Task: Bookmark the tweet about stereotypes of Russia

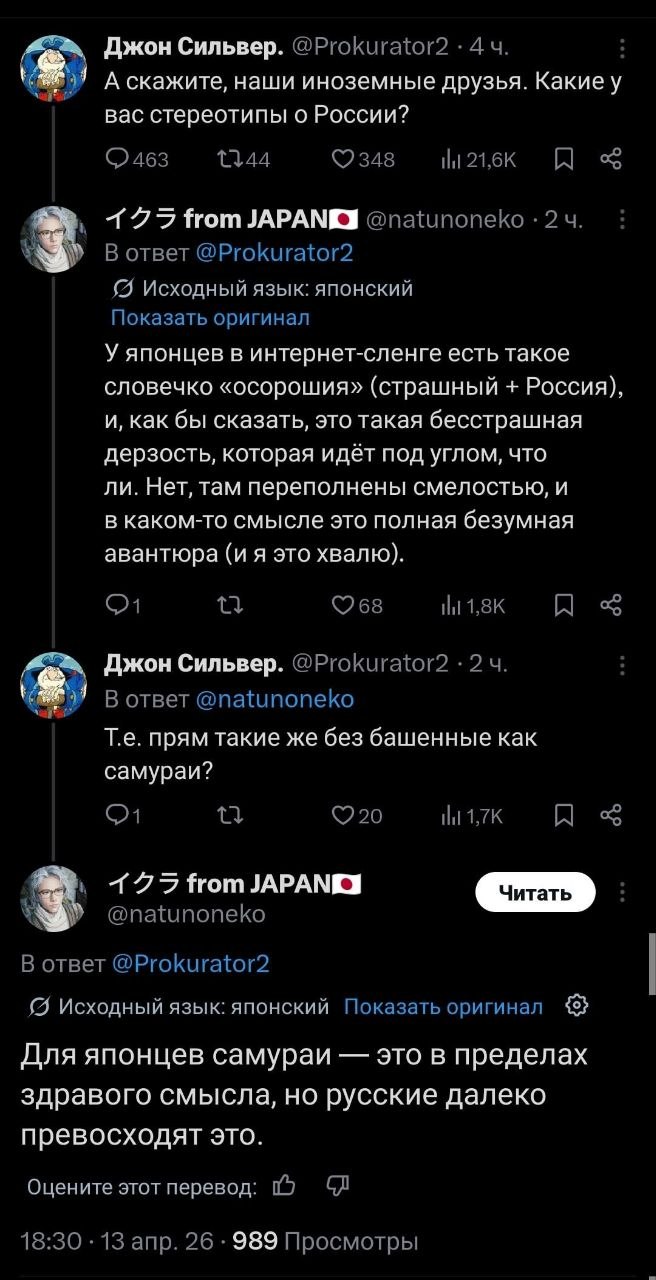Action: point(565,159)
